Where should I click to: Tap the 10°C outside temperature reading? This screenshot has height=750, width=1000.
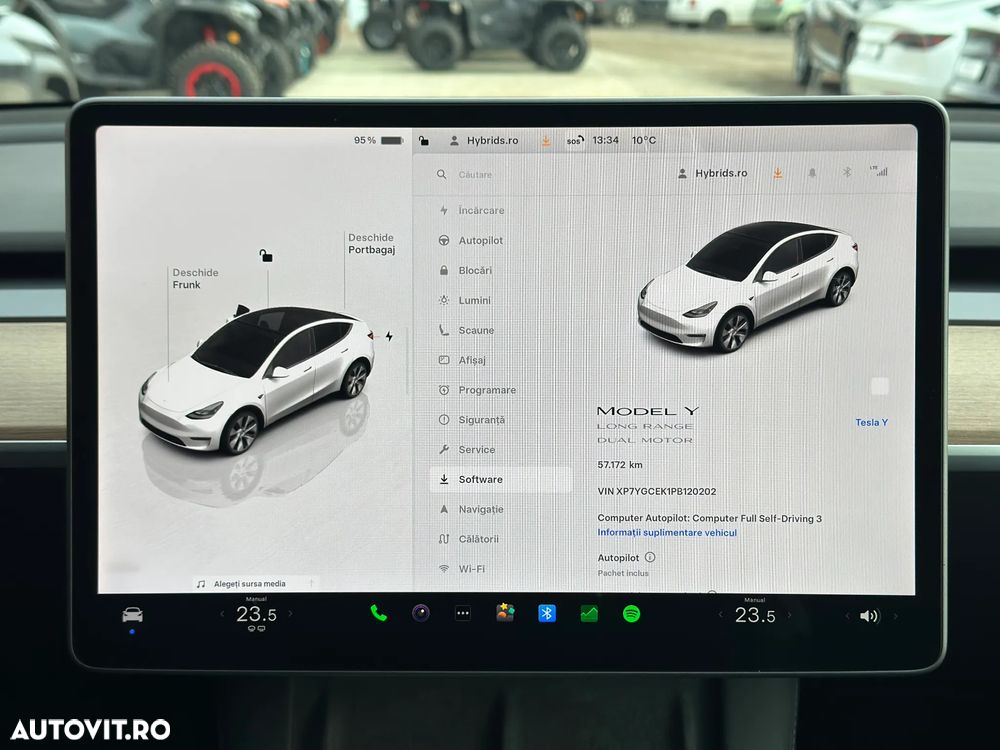pyautogui.click(x=643, y=140)
